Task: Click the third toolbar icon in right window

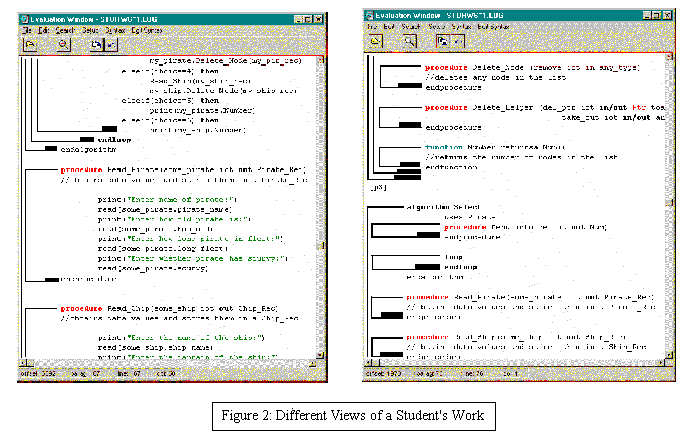Action: point(441,41)
